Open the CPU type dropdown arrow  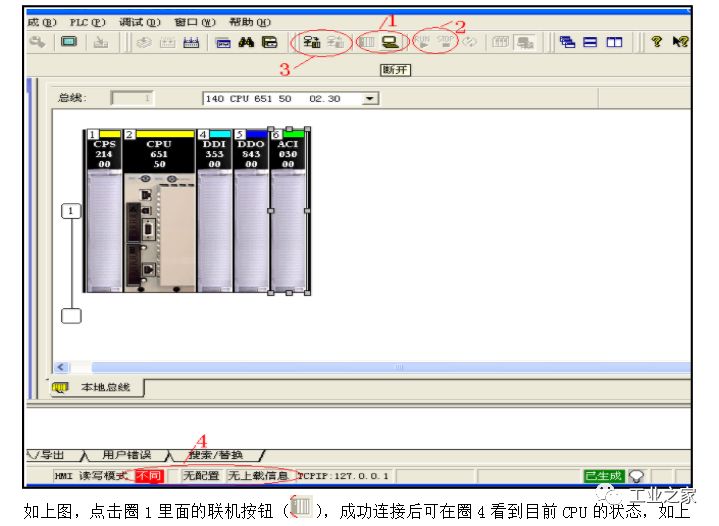[370, 99]
